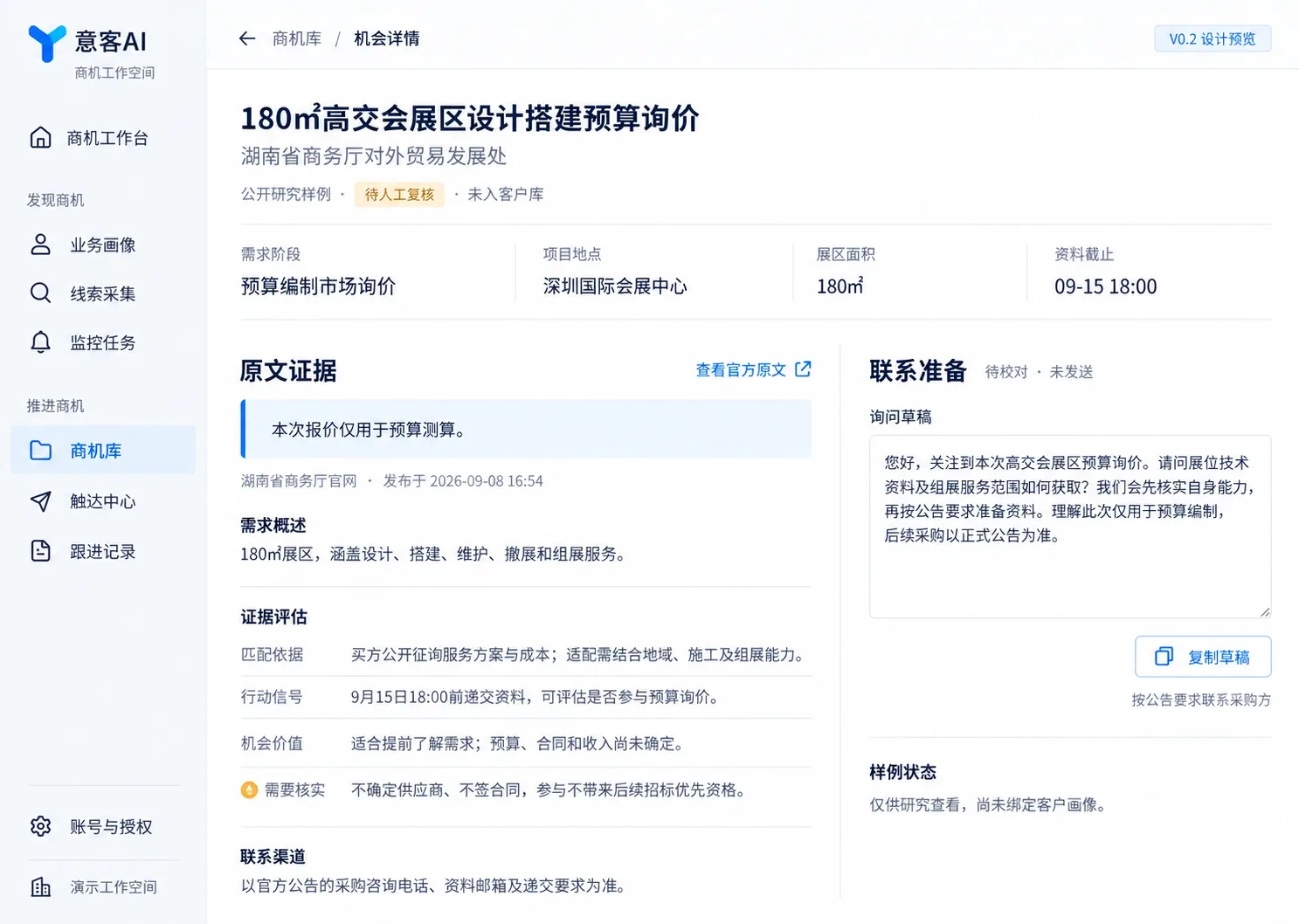
Task: Click the copy icon in 复制草稿 button
Action: click(x=1164, y=656)
